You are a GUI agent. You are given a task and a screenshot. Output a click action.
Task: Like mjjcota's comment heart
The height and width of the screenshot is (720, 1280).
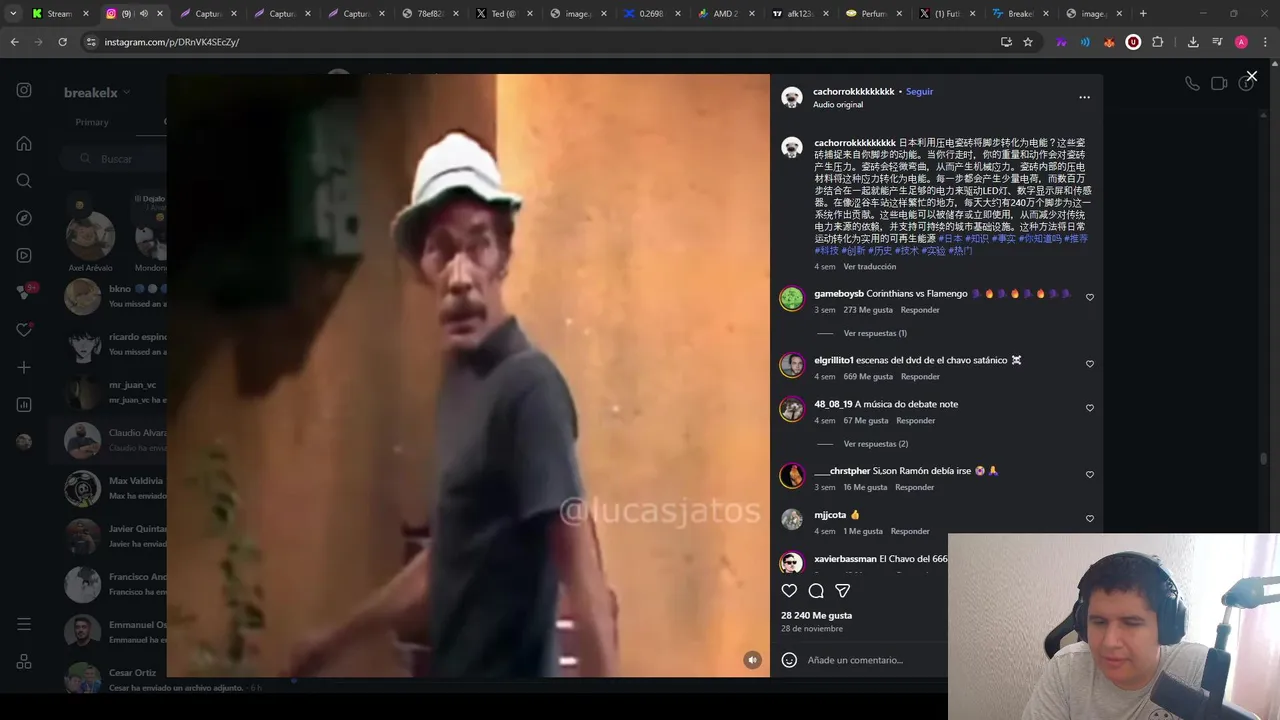tap(1090, 519)
